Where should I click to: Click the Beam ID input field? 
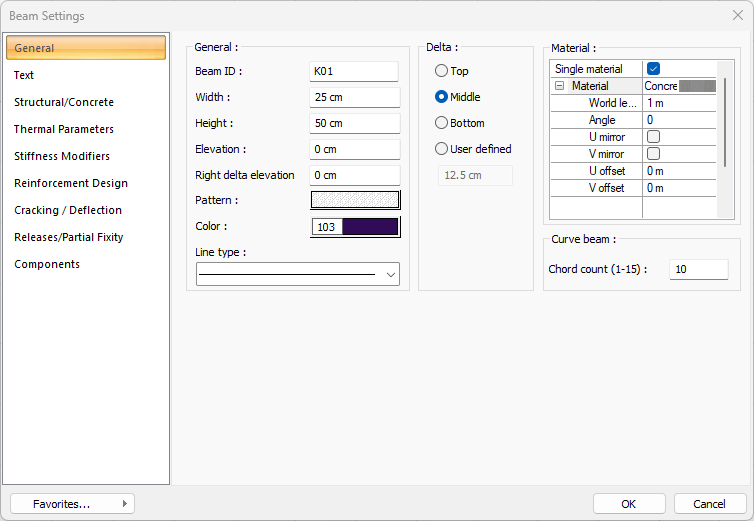click(354, 72)
